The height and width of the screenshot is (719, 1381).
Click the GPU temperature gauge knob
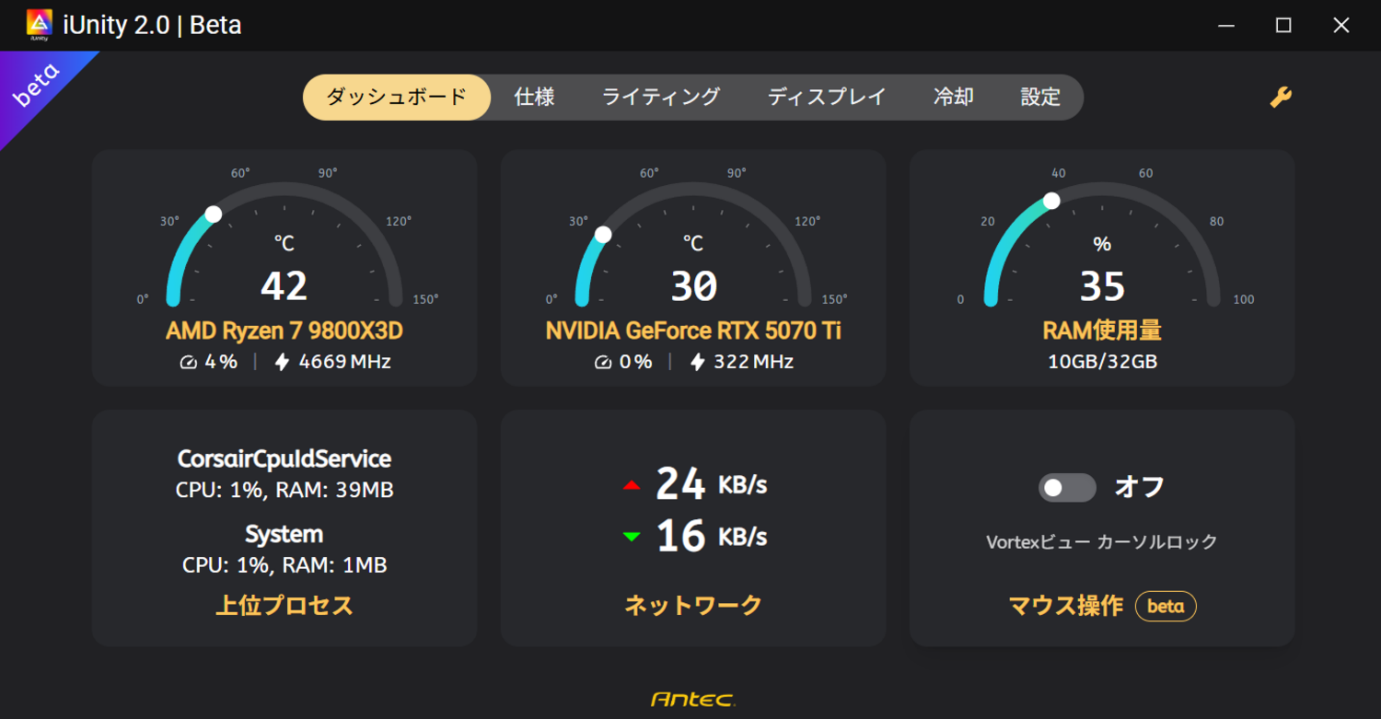pyautogui.click(x=602, y=235)
